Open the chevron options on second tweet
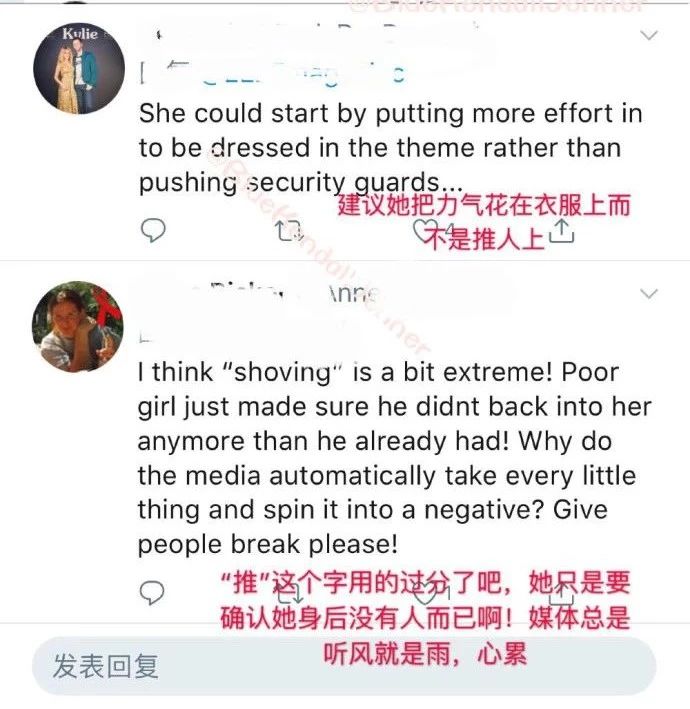 click(649, 294)
